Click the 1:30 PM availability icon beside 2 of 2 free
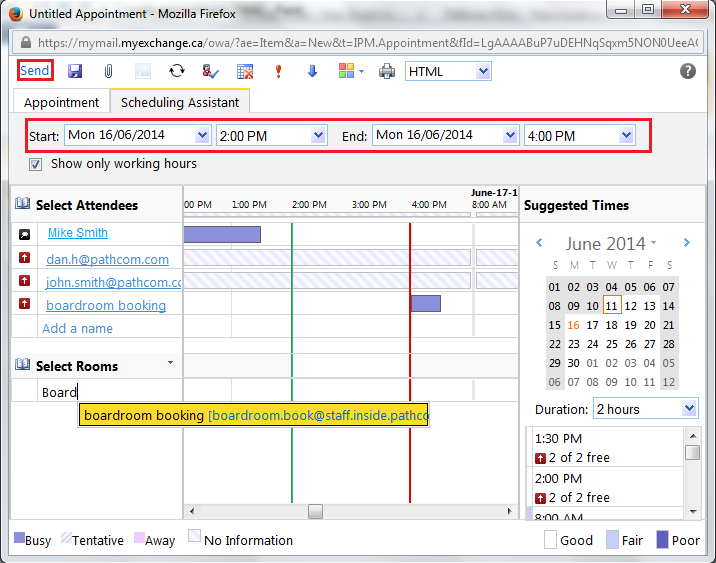Image resolution: width=716 pixels, height=563 pixels. [x=540, y=458]
